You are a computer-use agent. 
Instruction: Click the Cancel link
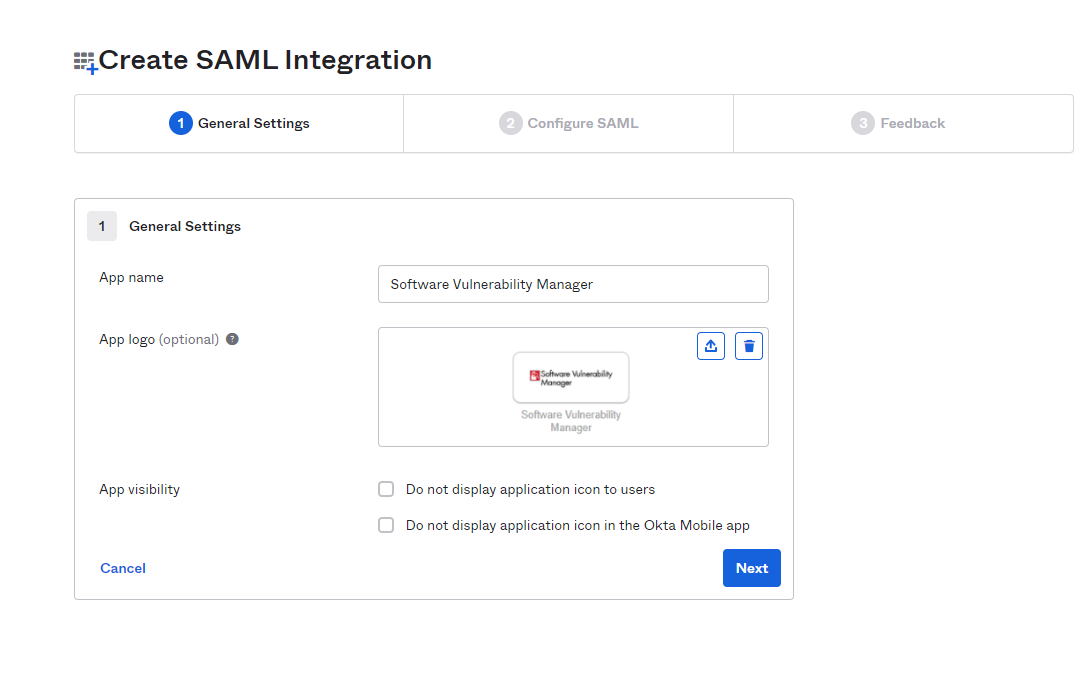(123, 568)
